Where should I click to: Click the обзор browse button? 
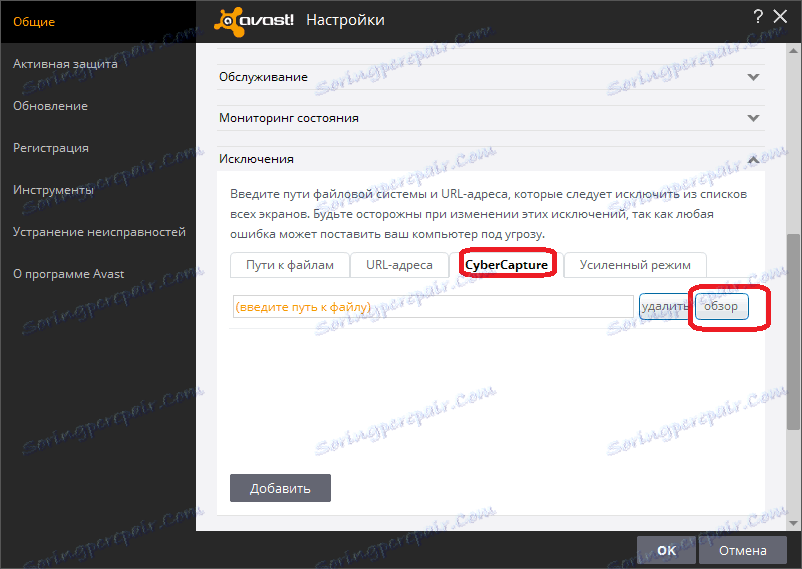pos(721,307)
